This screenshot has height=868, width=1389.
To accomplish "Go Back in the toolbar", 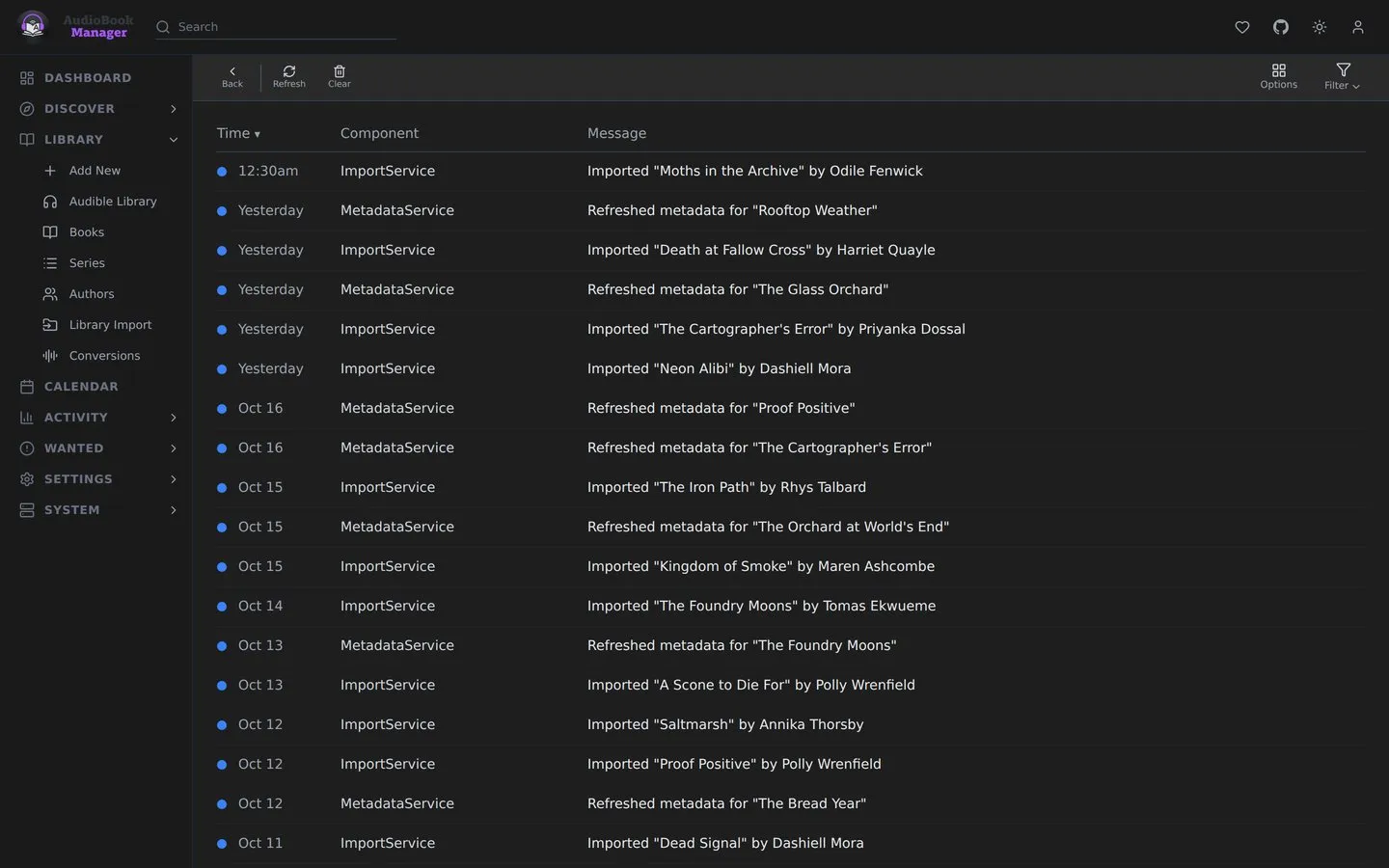I will click(x=232, y=77).
